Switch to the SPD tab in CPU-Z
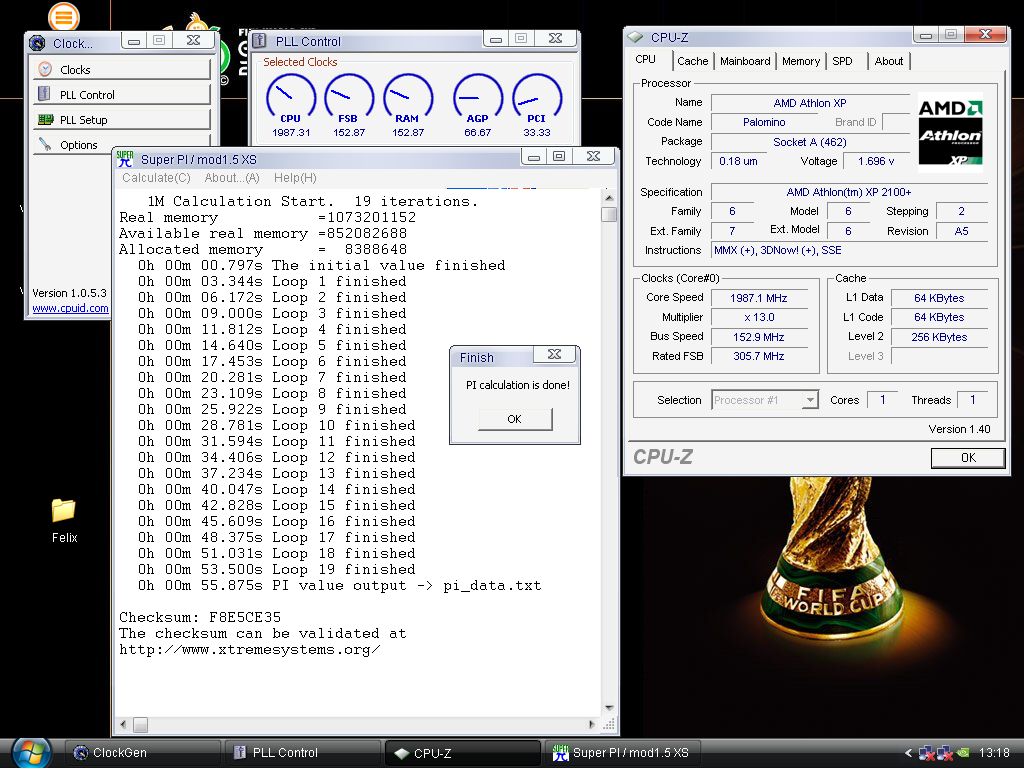1024x768 pixels. (842, 61)
